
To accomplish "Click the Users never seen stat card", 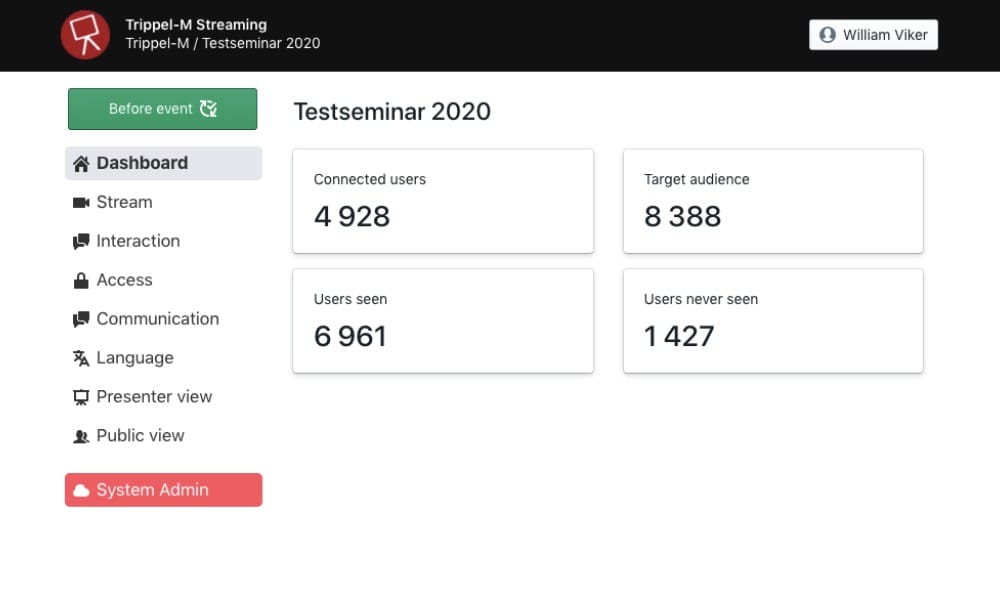I will 772,320.
